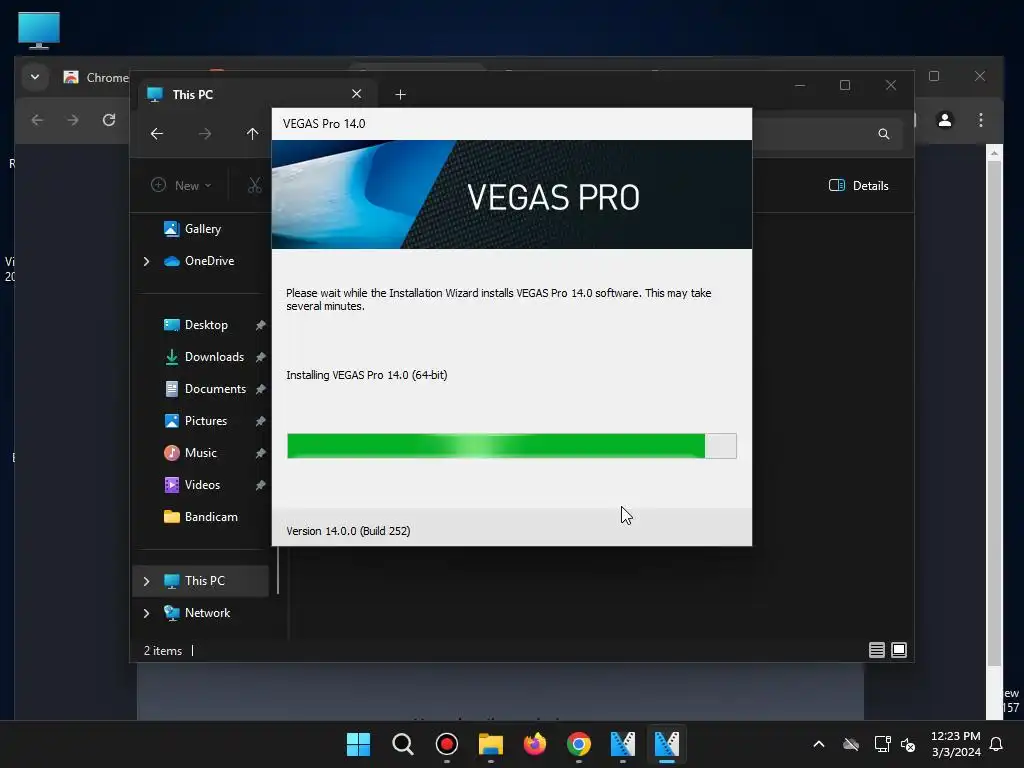Open the Bandicam folder in sidebar
This screenshot has height=768, width=1024.
click(200, 517)
